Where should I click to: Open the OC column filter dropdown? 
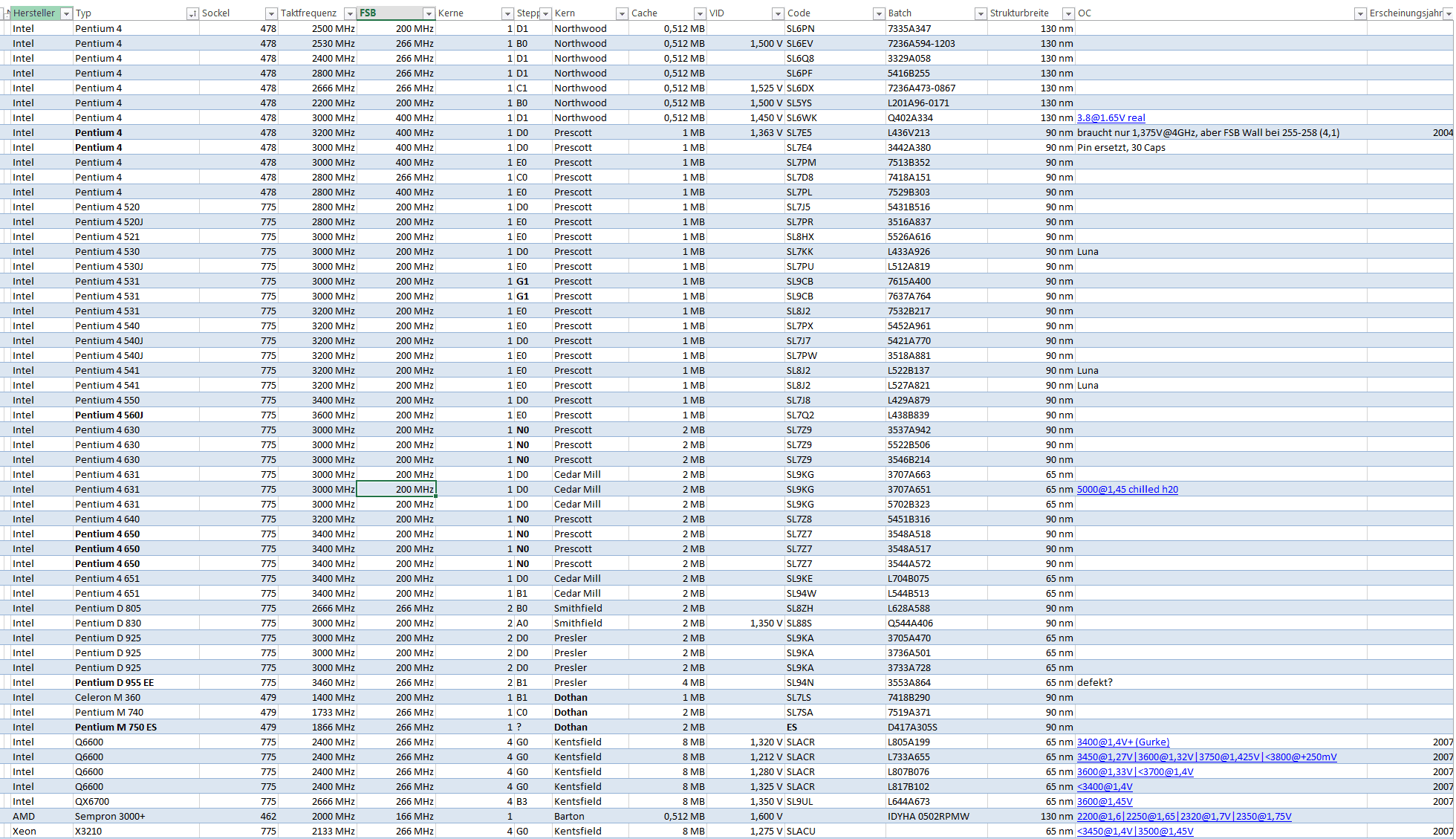tap(1360, 13)
